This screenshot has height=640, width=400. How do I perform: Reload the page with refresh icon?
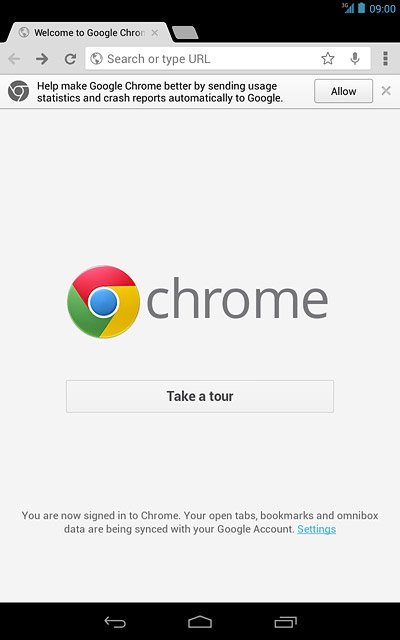[70, 59]
